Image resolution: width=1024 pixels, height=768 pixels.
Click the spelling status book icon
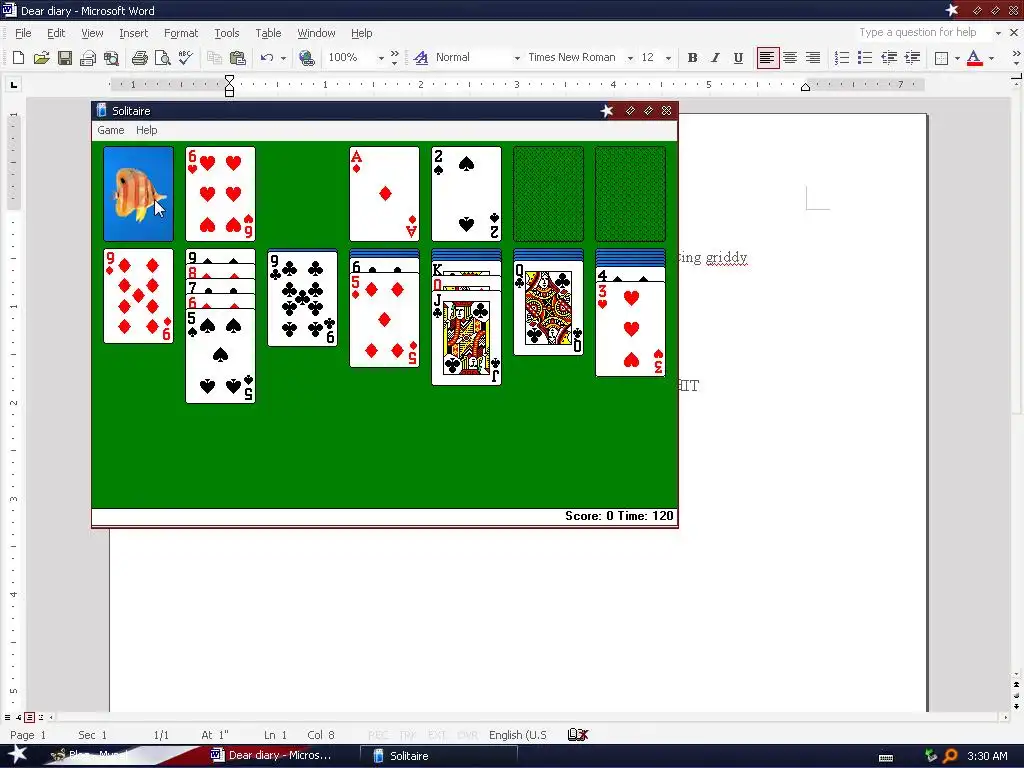coord(578,735)
